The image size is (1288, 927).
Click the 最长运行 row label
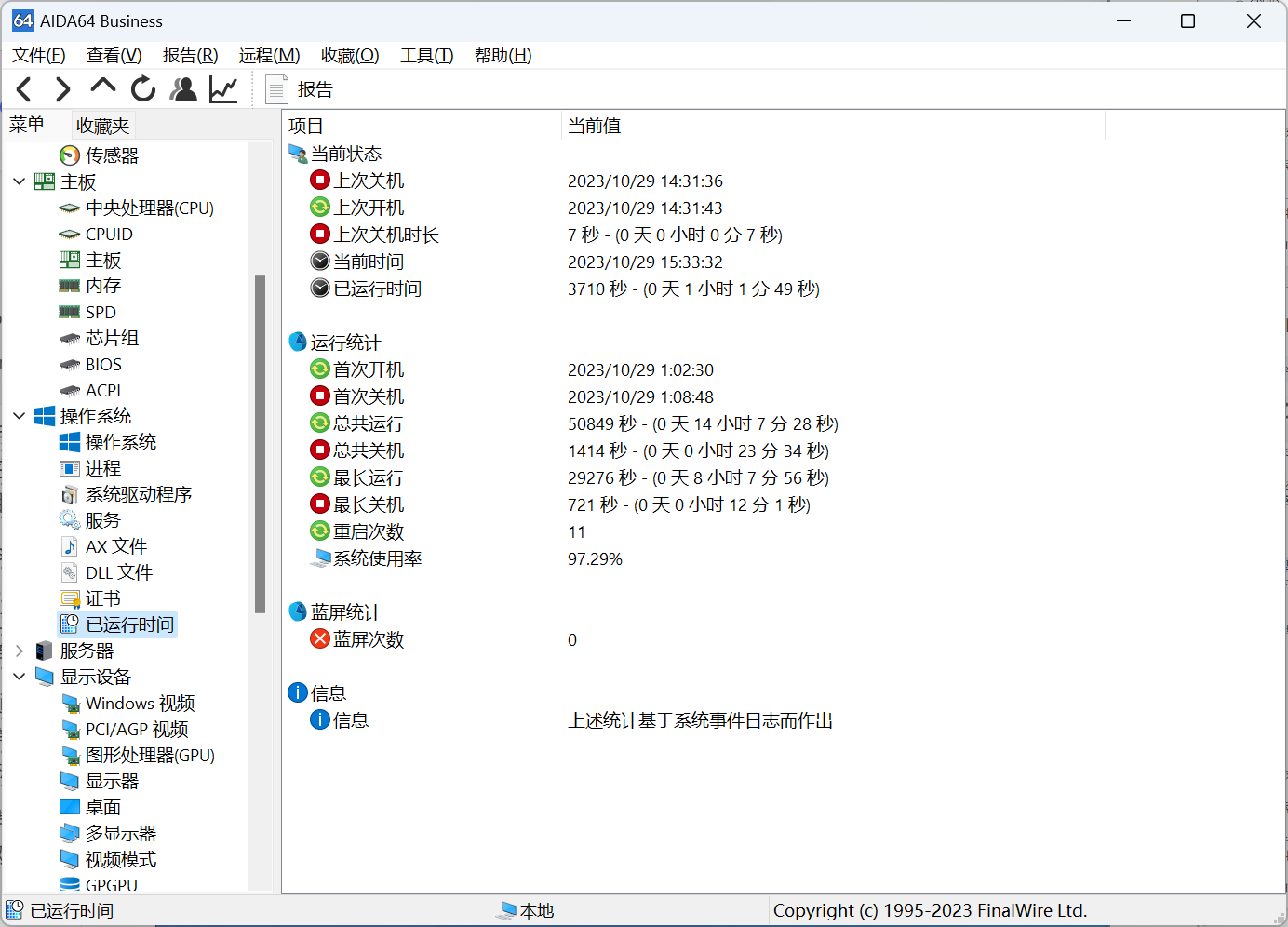click(x=369, y=477)
